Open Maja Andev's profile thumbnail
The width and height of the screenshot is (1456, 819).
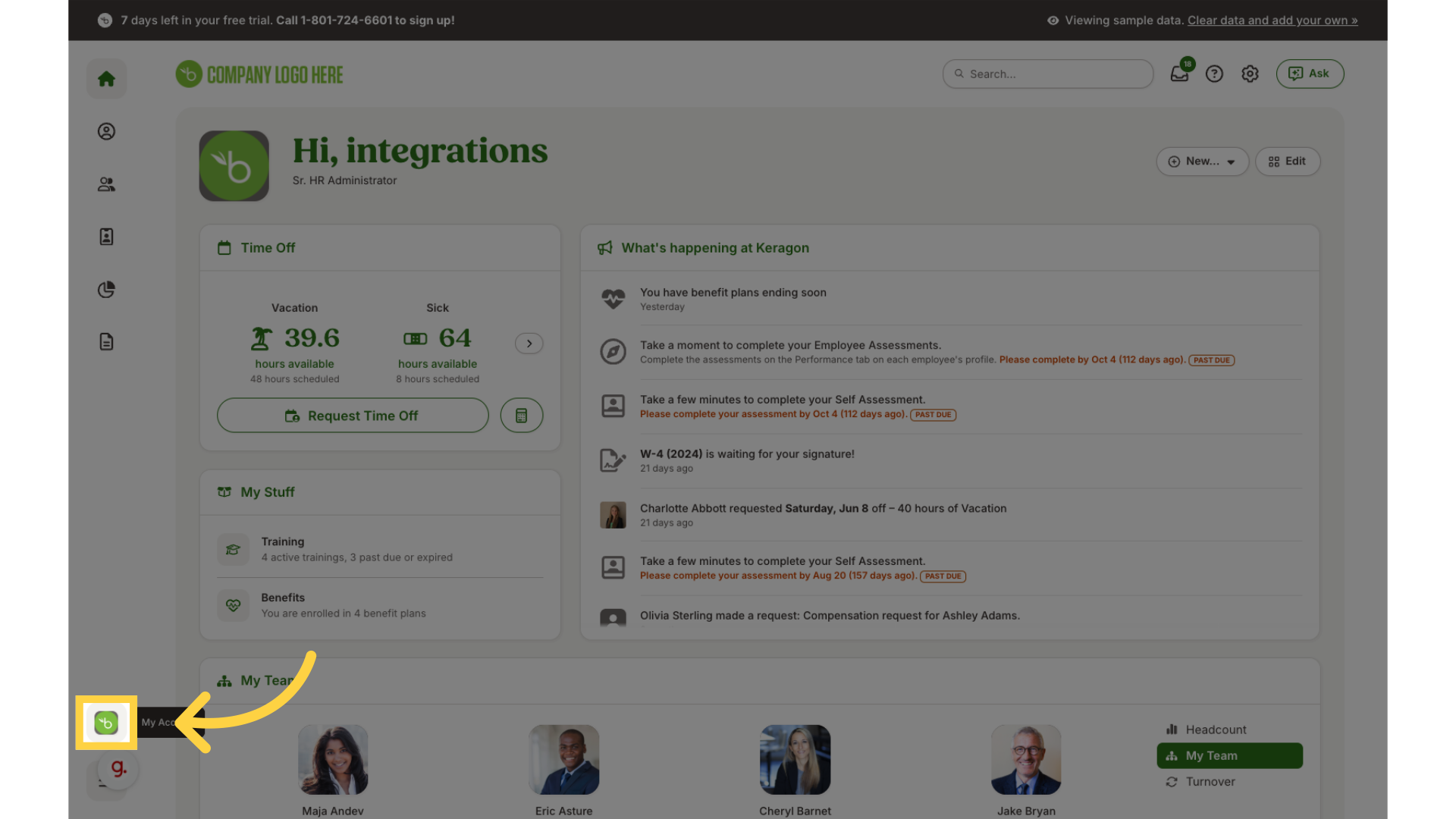[x=332, y=759]
